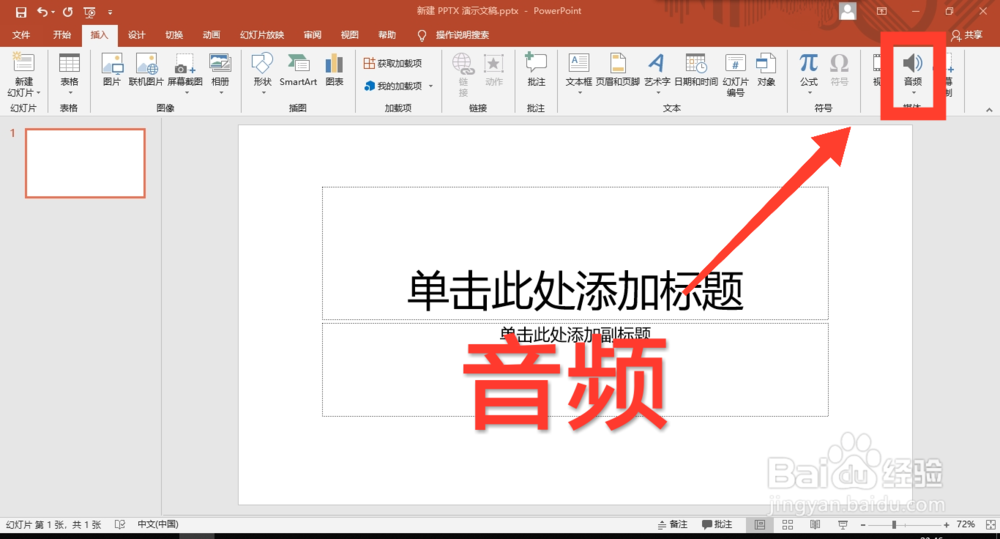The image size is (1000, 539).
Task: Save the presentation using the floppy icon
Action: 21,11
